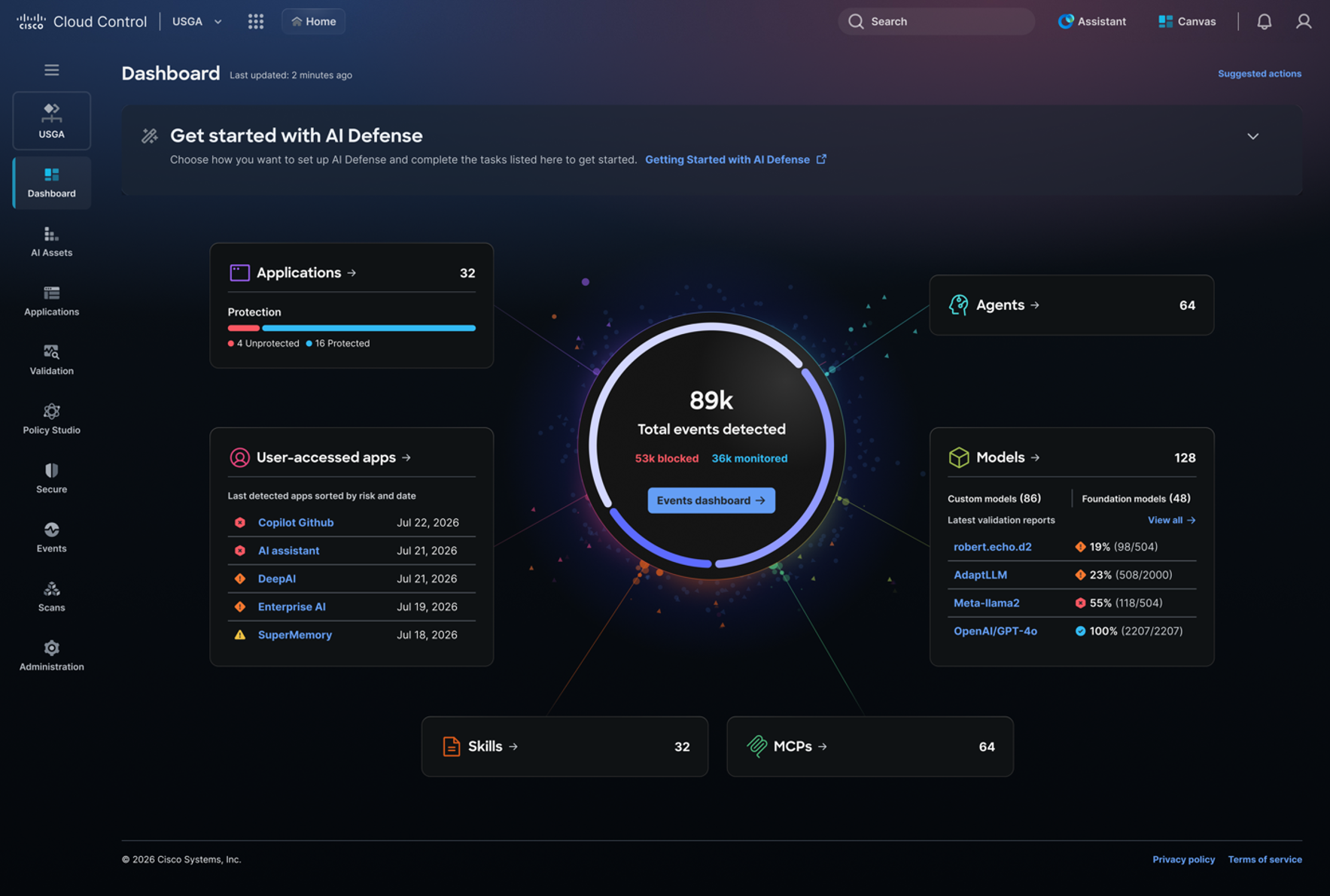Click the notifications bell icon
The height and width of the screenshot is (896, 1330).
point(1264,21)
